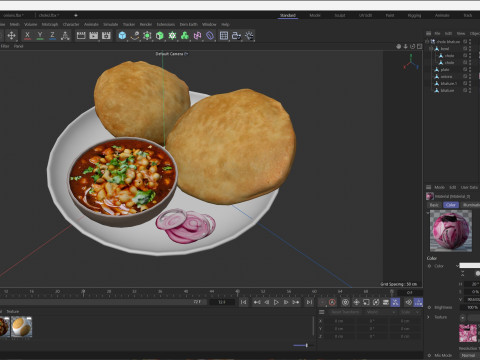
Task: Open the Attribute Manager User Data menu
Action: point(469,187)
